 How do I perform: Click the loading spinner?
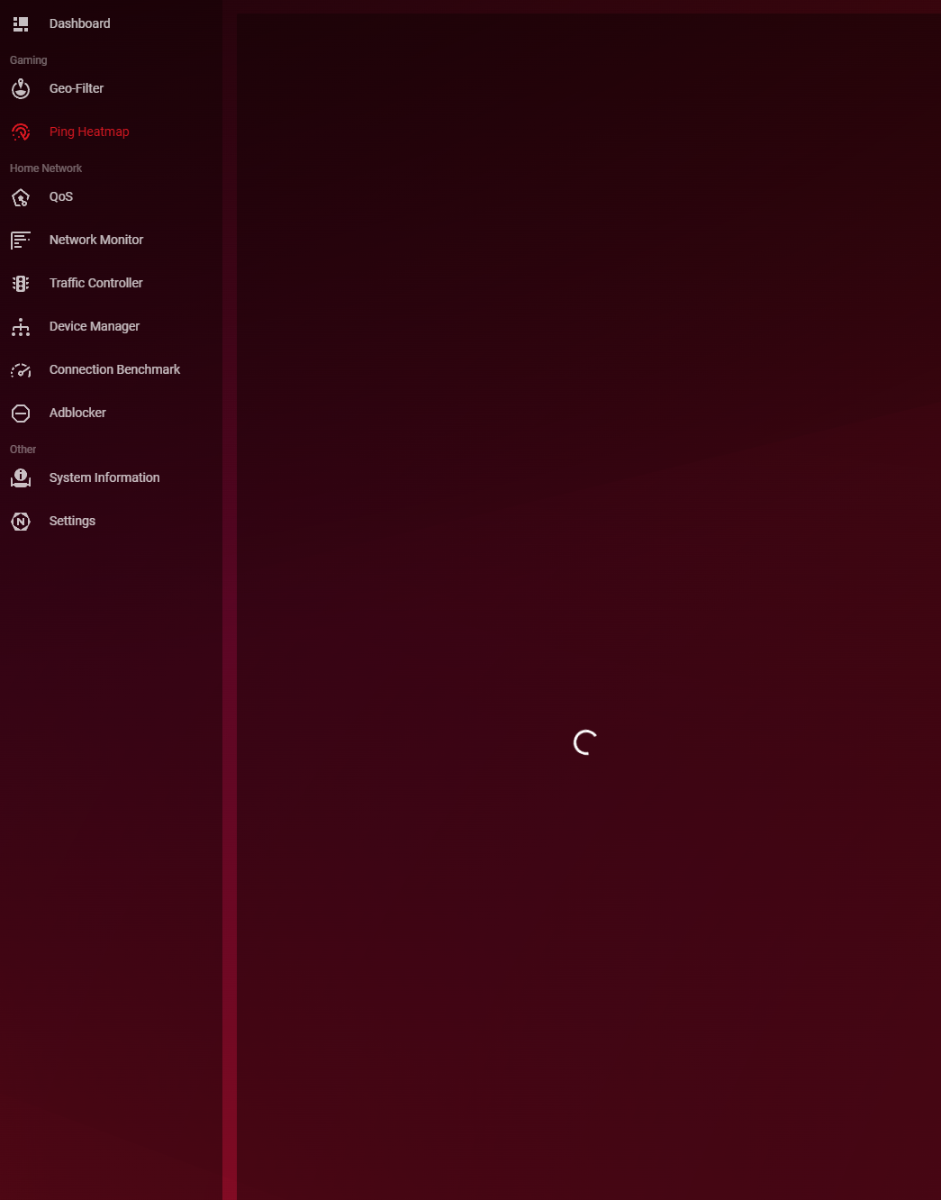pyautogui.click(x=586, y=742)
